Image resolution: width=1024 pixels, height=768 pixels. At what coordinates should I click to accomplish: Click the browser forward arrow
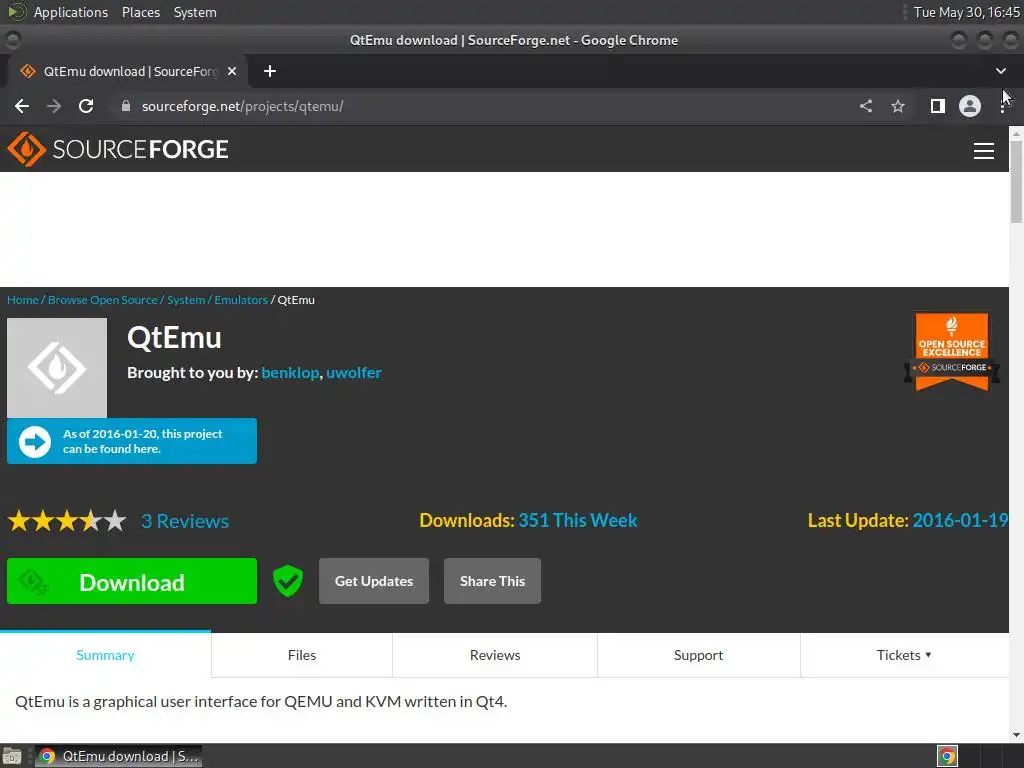[54, 106]
